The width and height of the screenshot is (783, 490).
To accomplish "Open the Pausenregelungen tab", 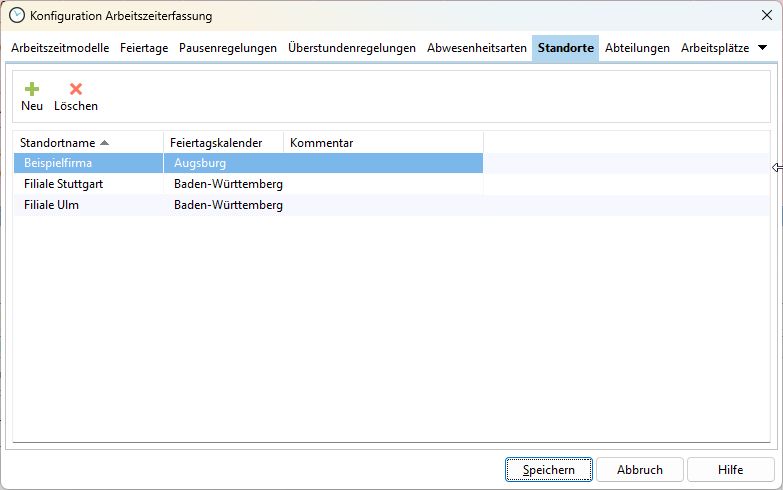I will [x=228, y=48].
